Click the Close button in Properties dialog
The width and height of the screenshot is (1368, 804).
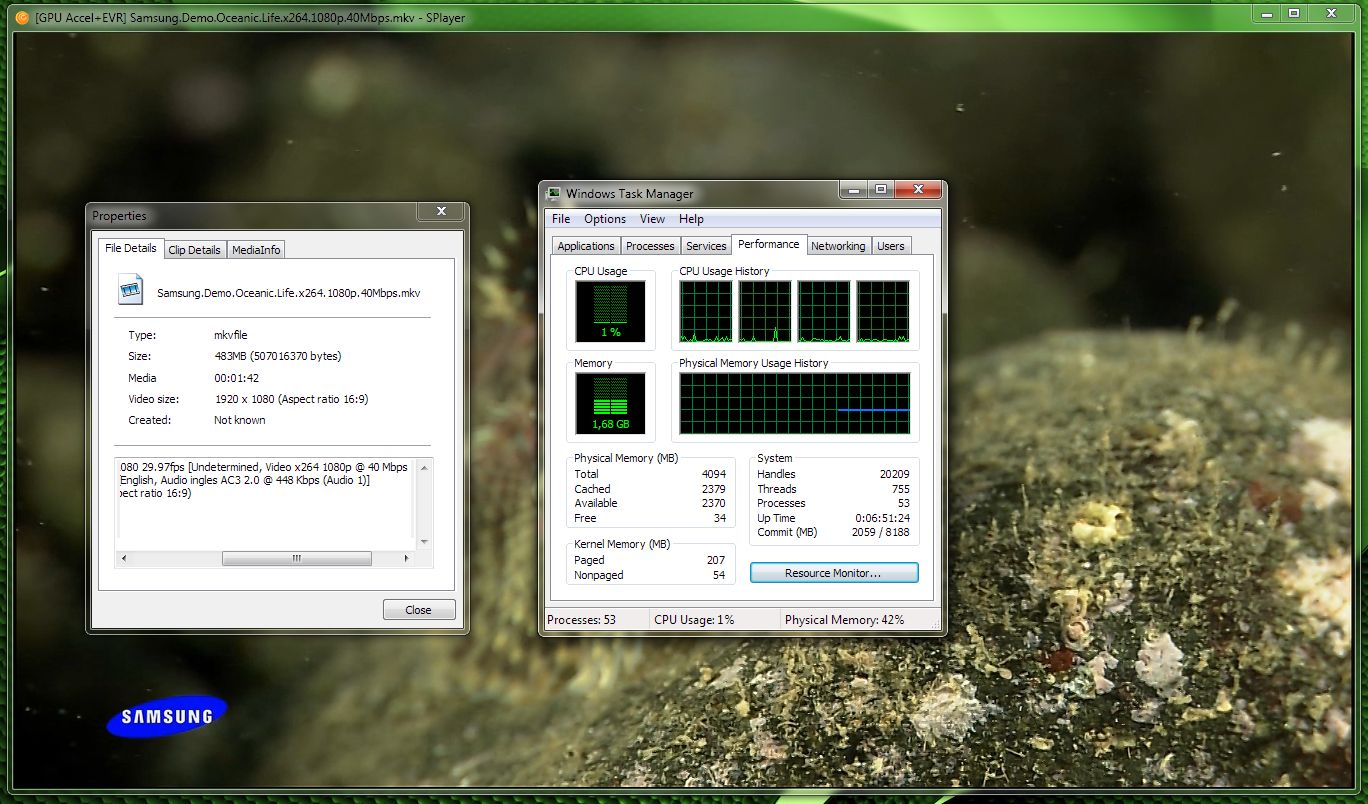[x=418, y=610]
